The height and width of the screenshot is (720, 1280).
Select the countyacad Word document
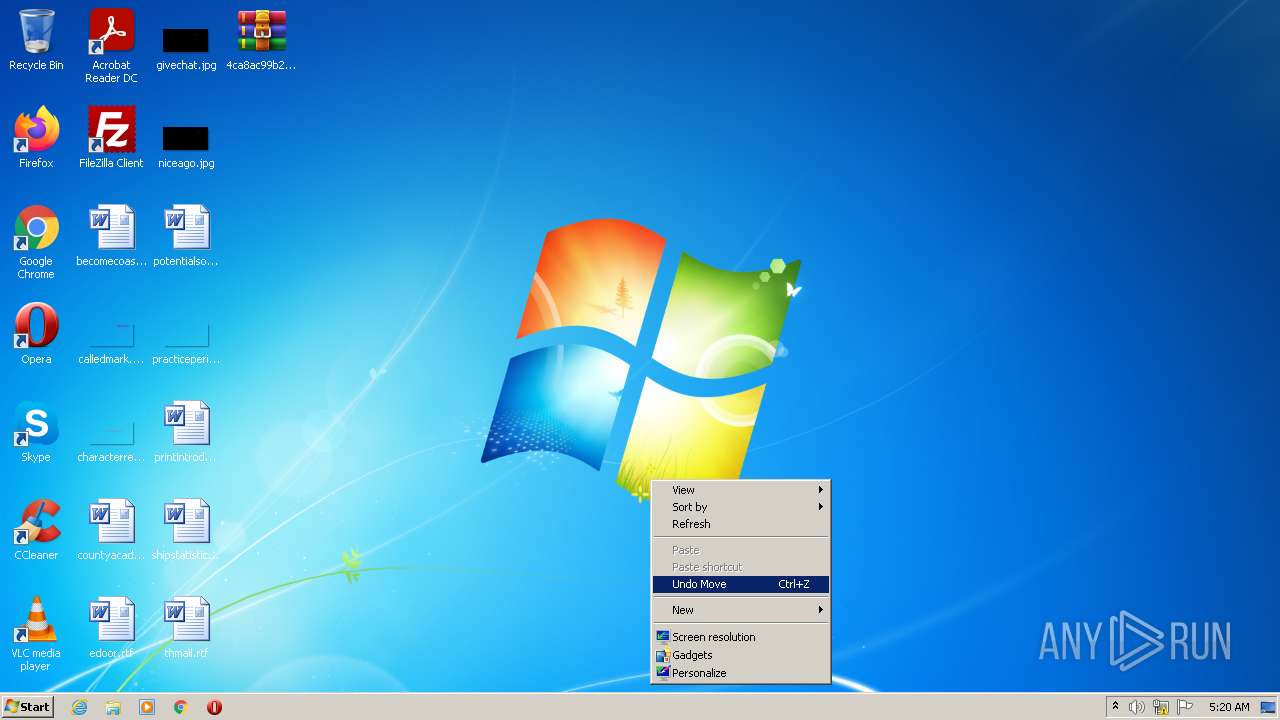111,530
